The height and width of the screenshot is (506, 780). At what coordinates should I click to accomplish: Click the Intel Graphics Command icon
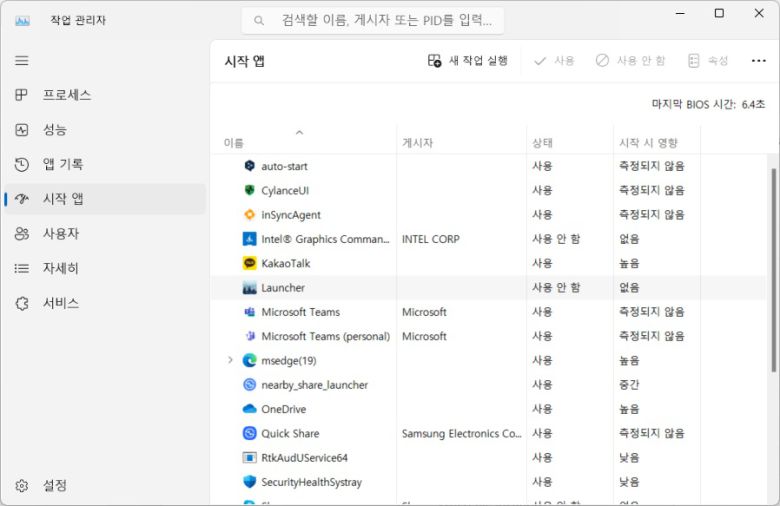(x=250, y=239)
